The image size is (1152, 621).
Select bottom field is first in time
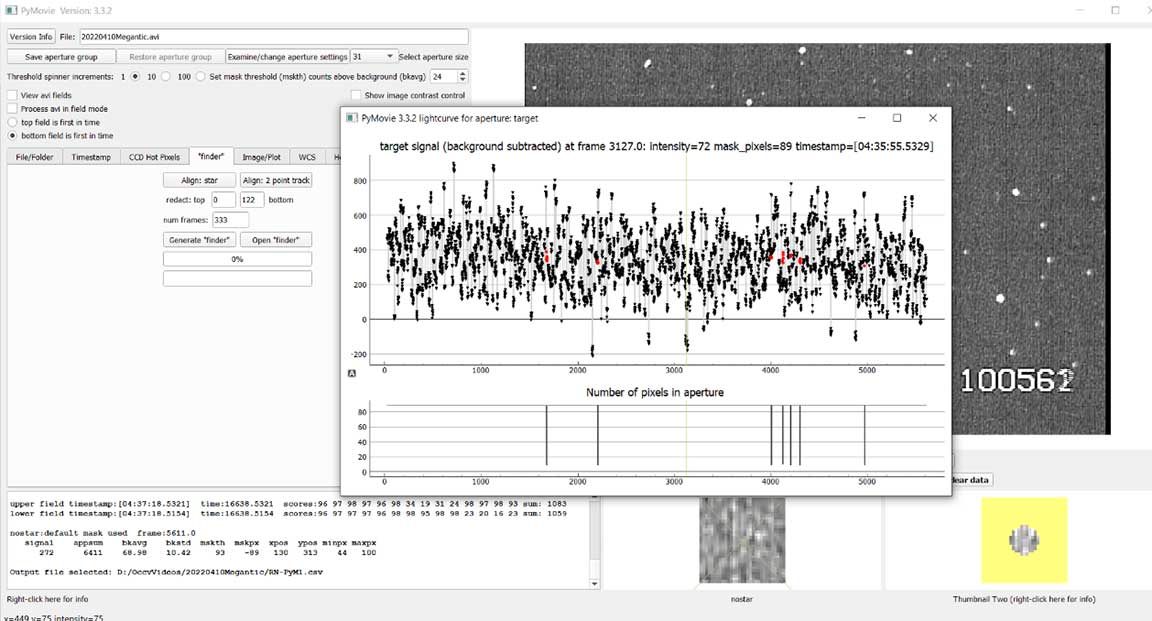point(12,136)
